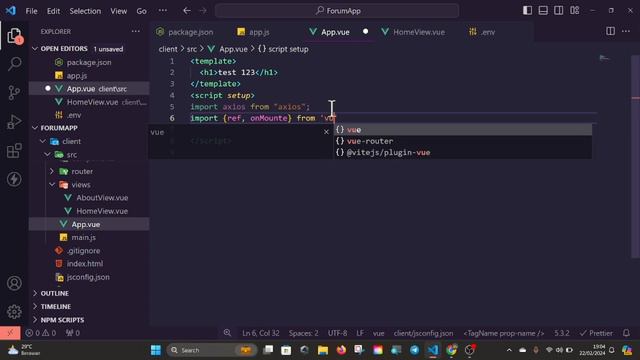The width and height of the screenshot is (640, 360).
Task: Open the View menu
Action: [118, 11]
